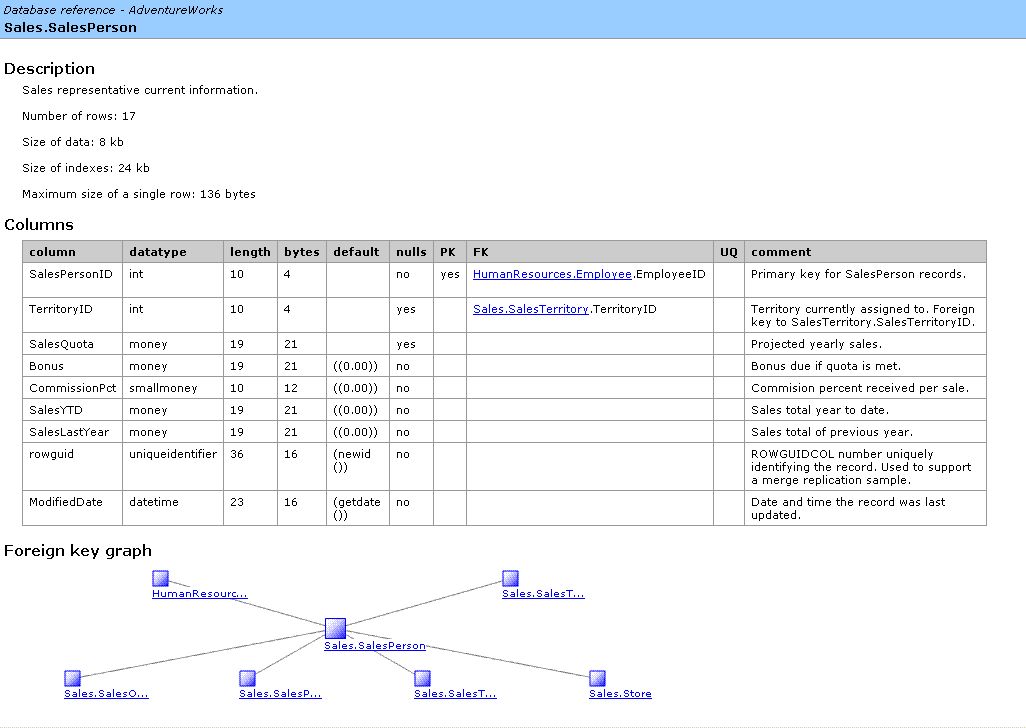Follow the Sales.SalesPerson graph label link
The image size is (1026, 728).
375,646
